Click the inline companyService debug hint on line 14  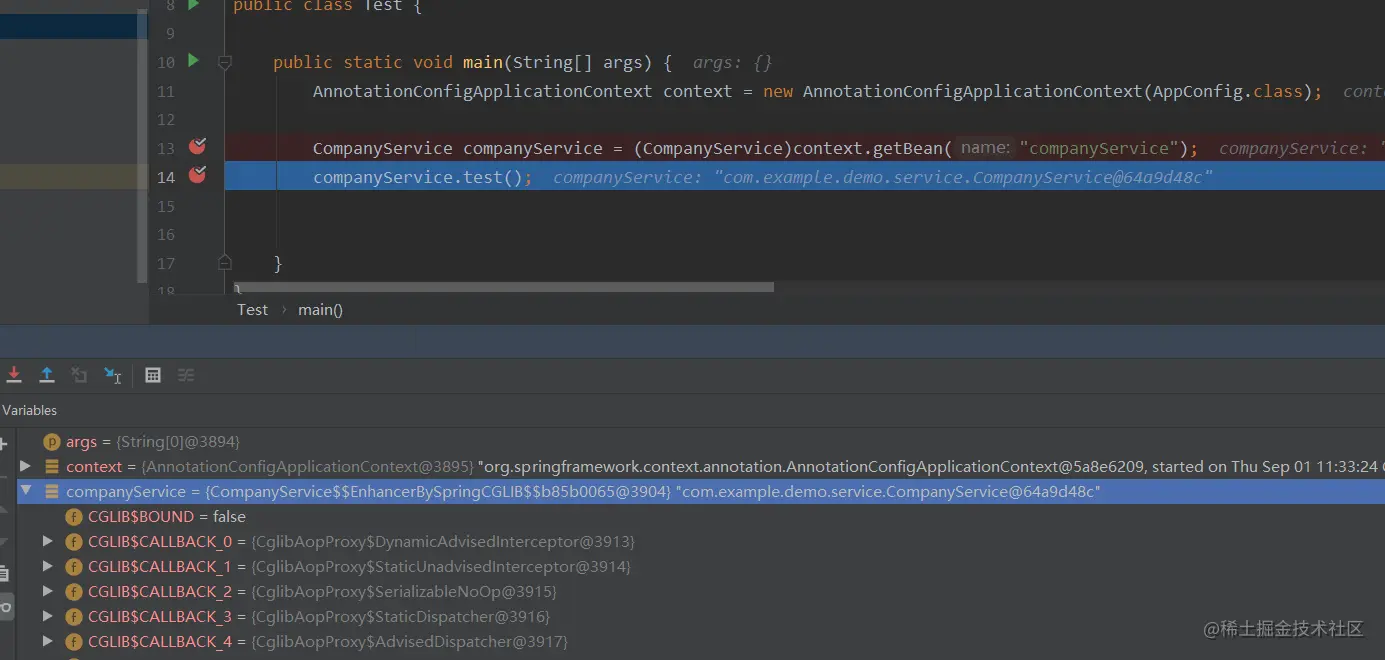tap(883, 177)
